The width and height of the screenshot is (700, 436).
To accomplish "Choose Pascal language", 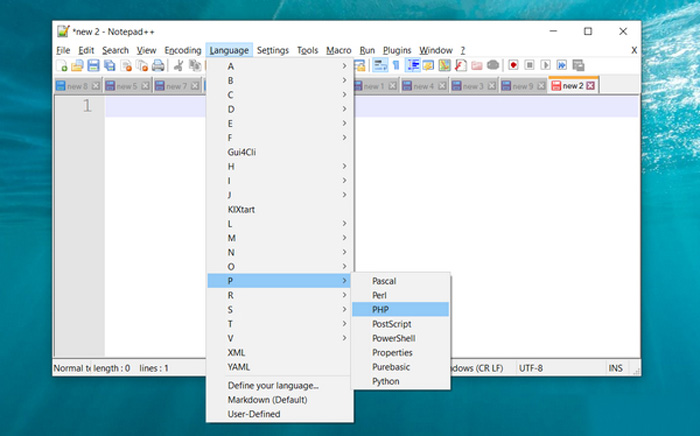I will point(400,281).
